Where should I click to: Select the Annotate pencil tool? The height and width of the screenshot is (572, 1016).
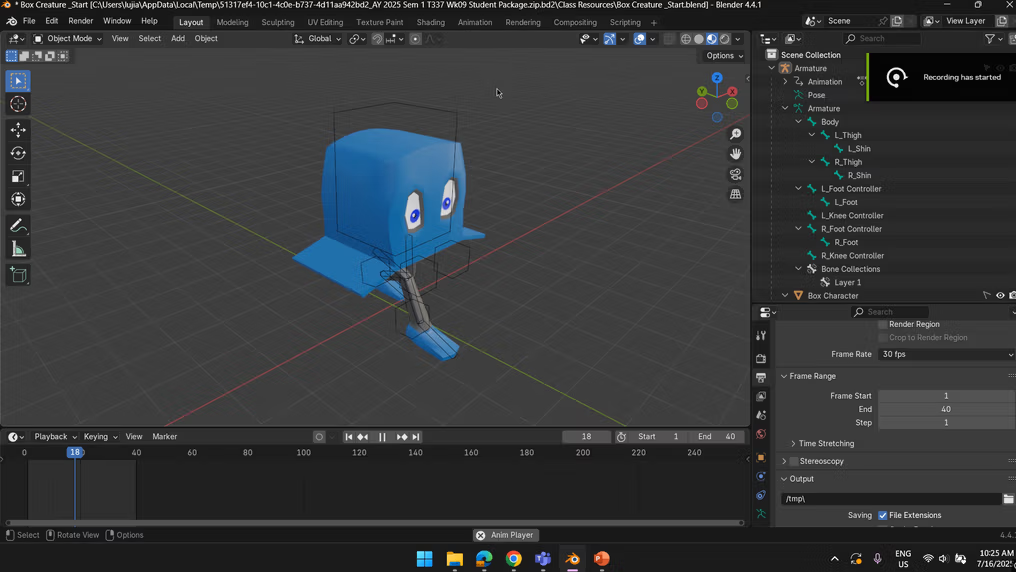pos(18,226)
